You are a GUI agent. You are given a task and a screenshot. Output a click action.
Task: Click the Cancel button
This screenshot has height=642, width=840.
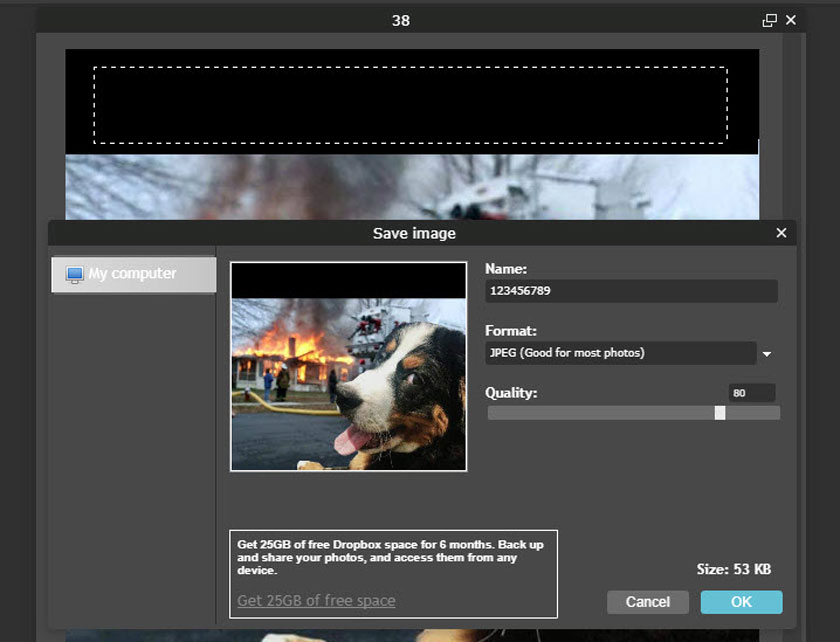pos(648,602)
